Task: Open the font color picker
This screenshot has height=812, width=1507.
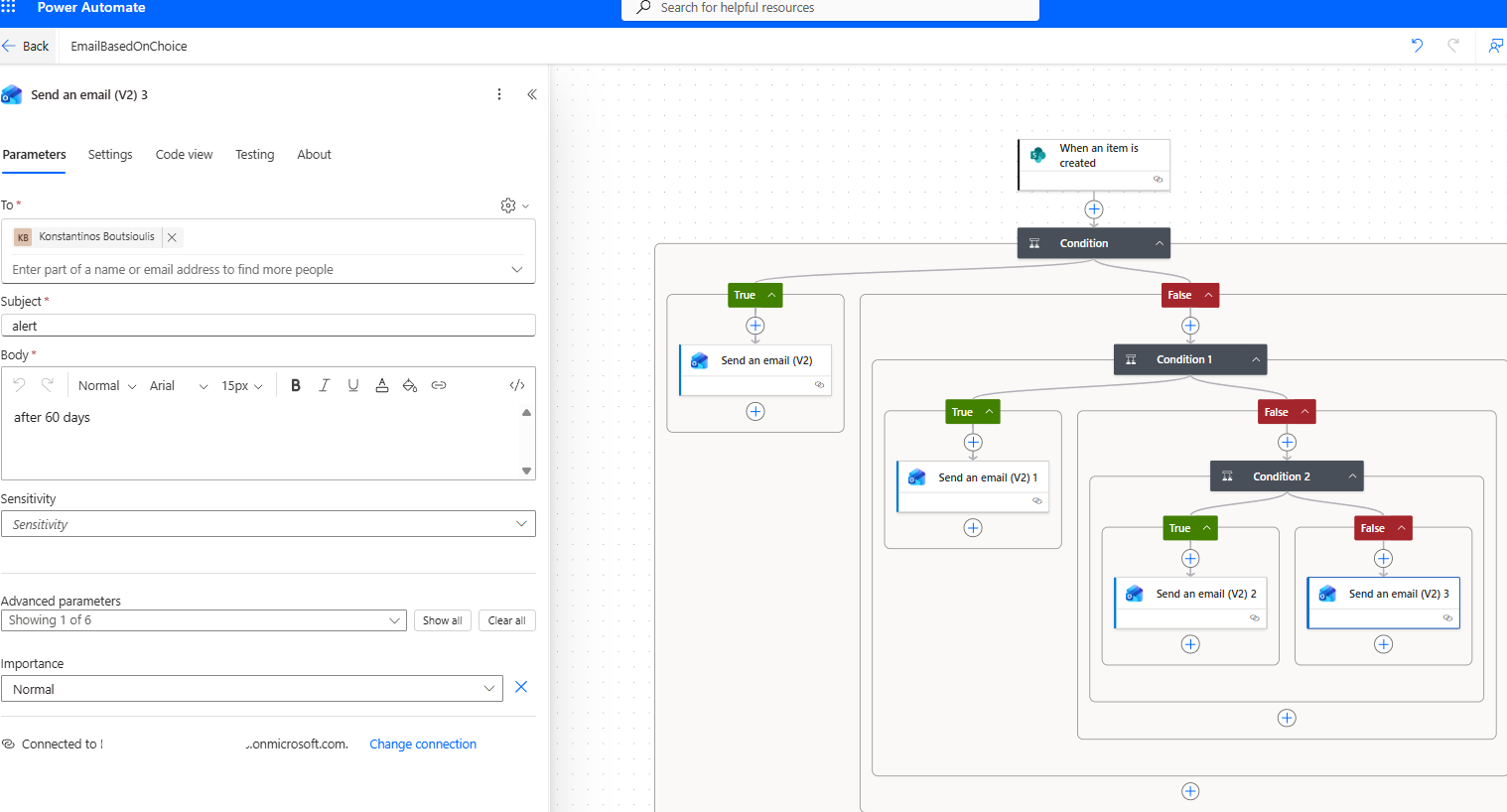Action: click(381, 385)
